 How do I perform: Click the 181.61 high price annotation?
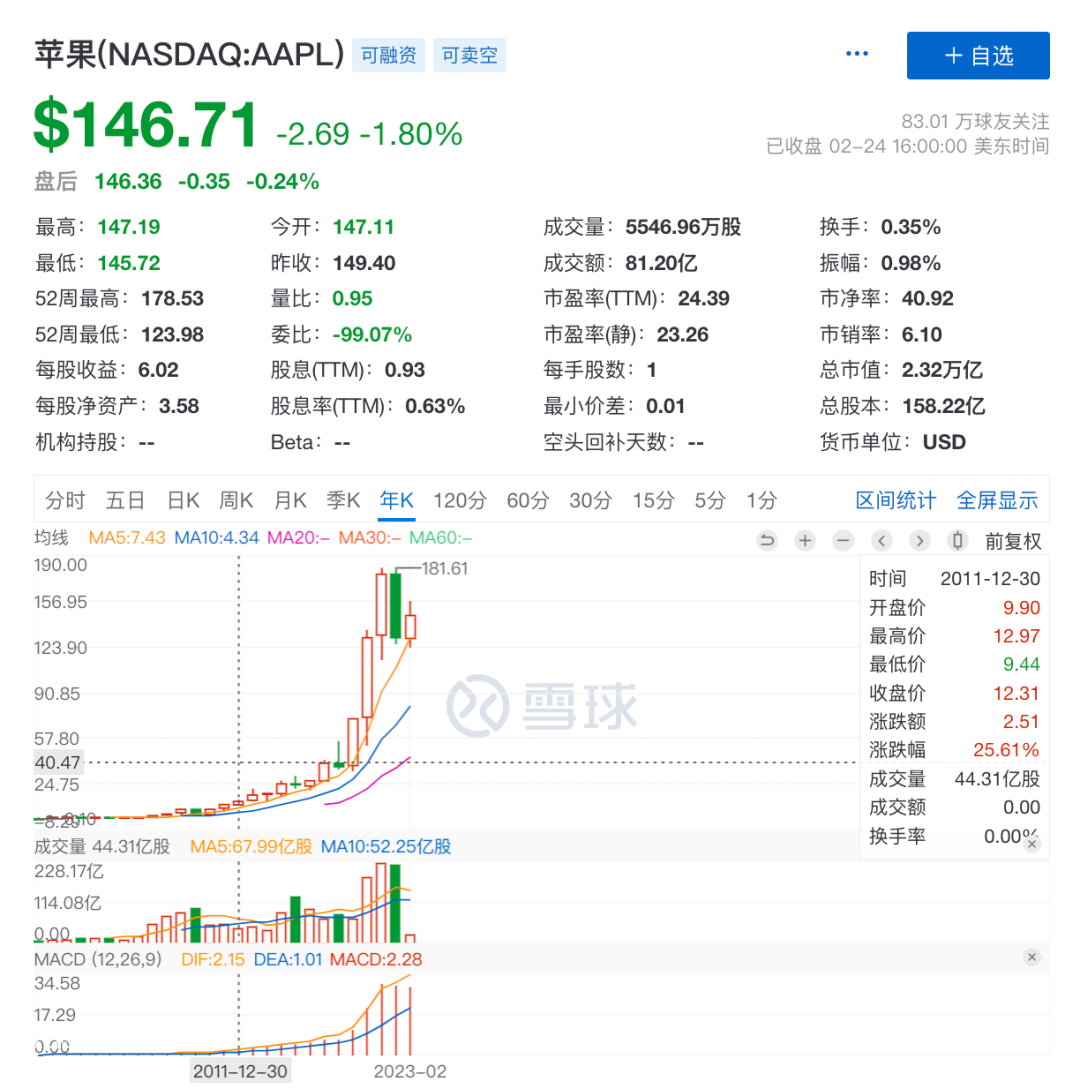tap(445, 569)
